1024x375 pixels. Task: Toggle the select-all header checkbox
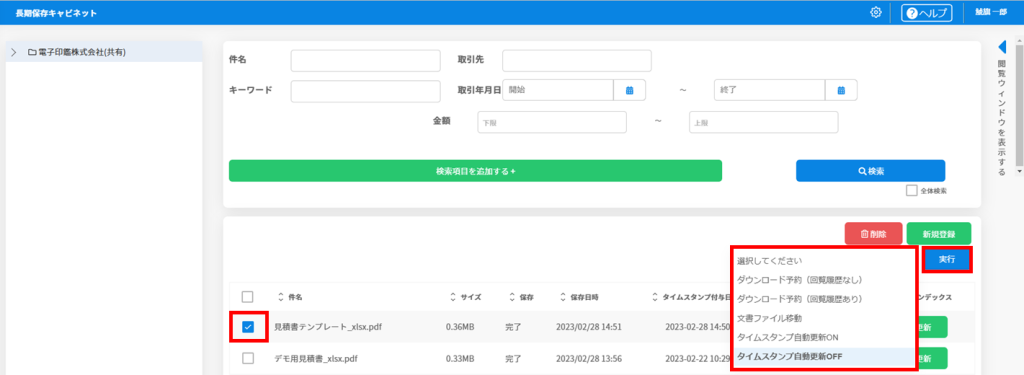pos(248,297)
